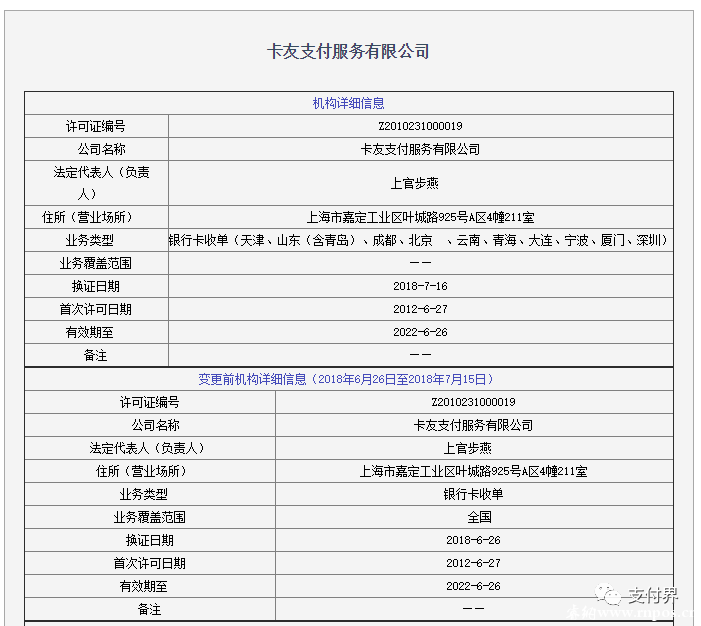Select company name value in 机构详细信息 table

420,149
